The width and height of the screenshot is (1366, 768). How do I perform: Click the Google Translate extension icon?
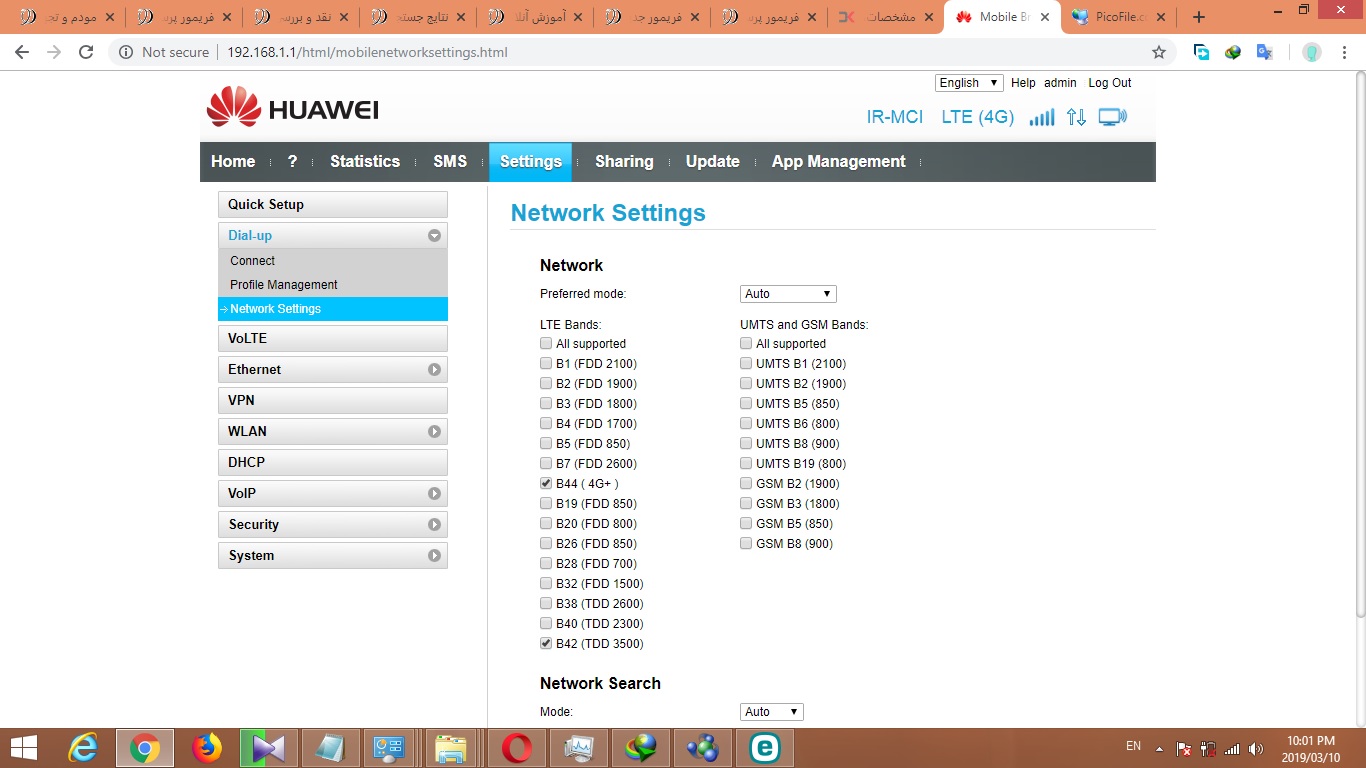1264,52
